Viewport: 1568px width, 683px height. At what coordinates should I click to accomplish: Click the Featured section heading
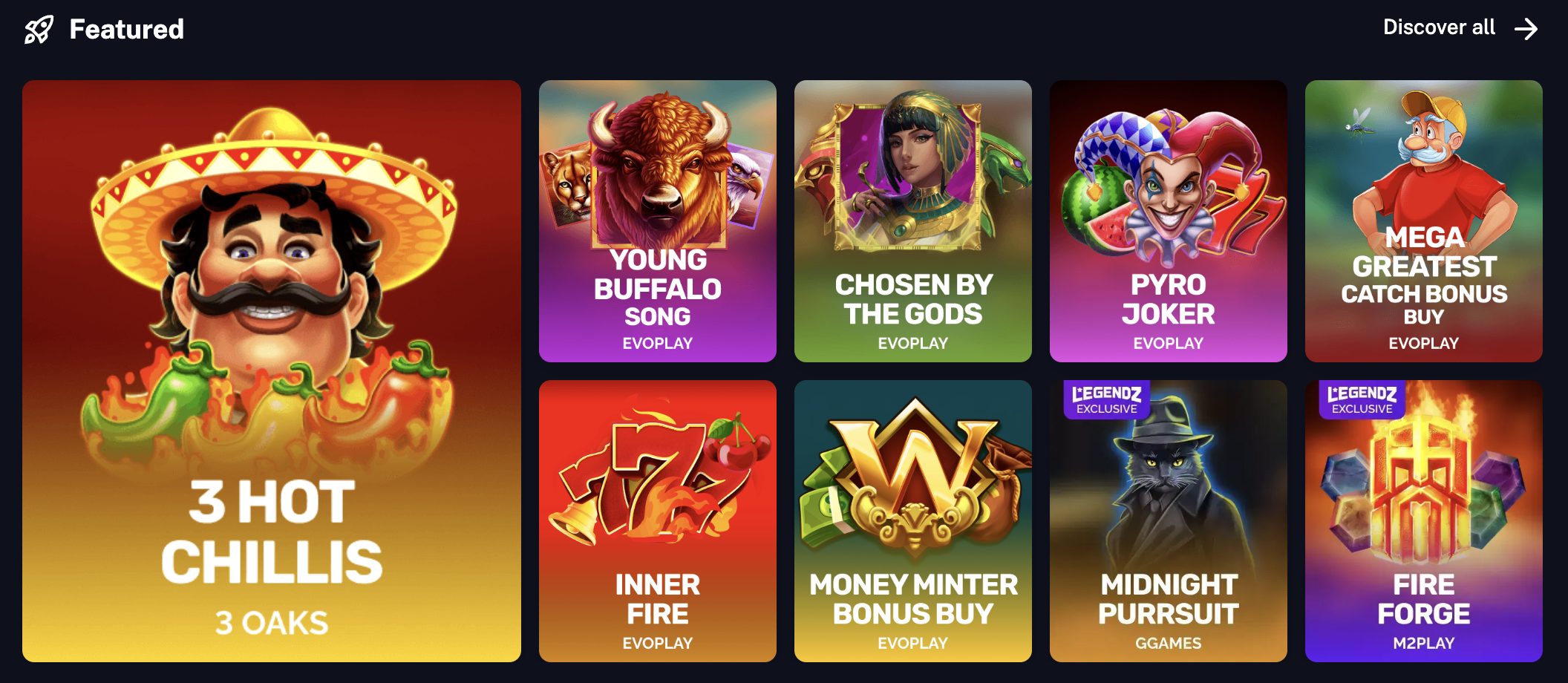(126, 29)
